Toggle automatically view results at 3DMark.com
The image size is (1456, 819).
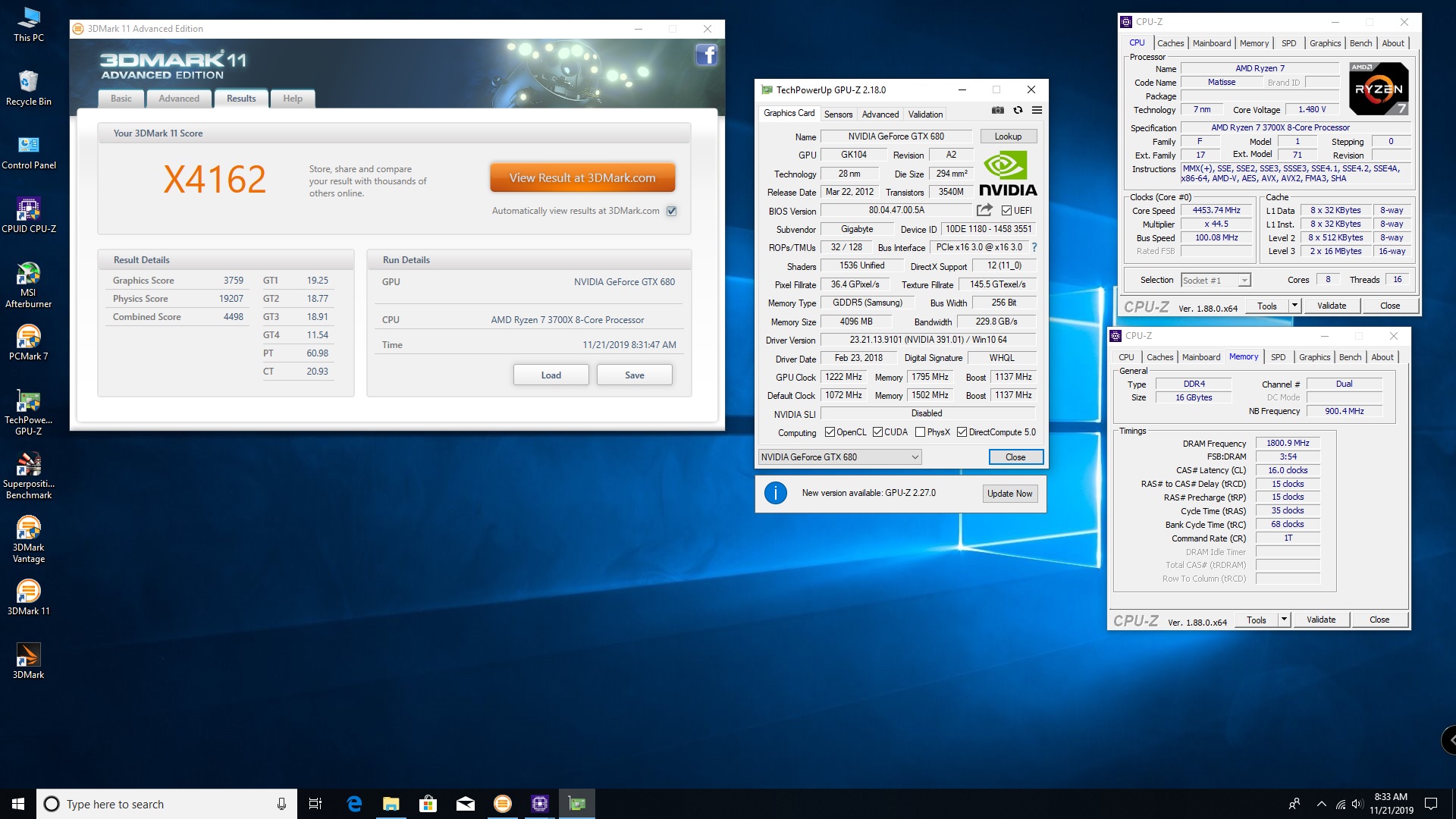tap(671, 211)
